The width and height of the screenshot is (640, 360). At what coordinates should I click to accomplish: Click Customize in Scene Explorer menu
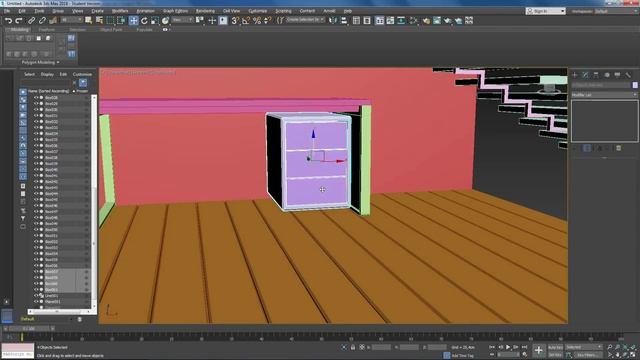pyautogui.click(x=82, y=74)
